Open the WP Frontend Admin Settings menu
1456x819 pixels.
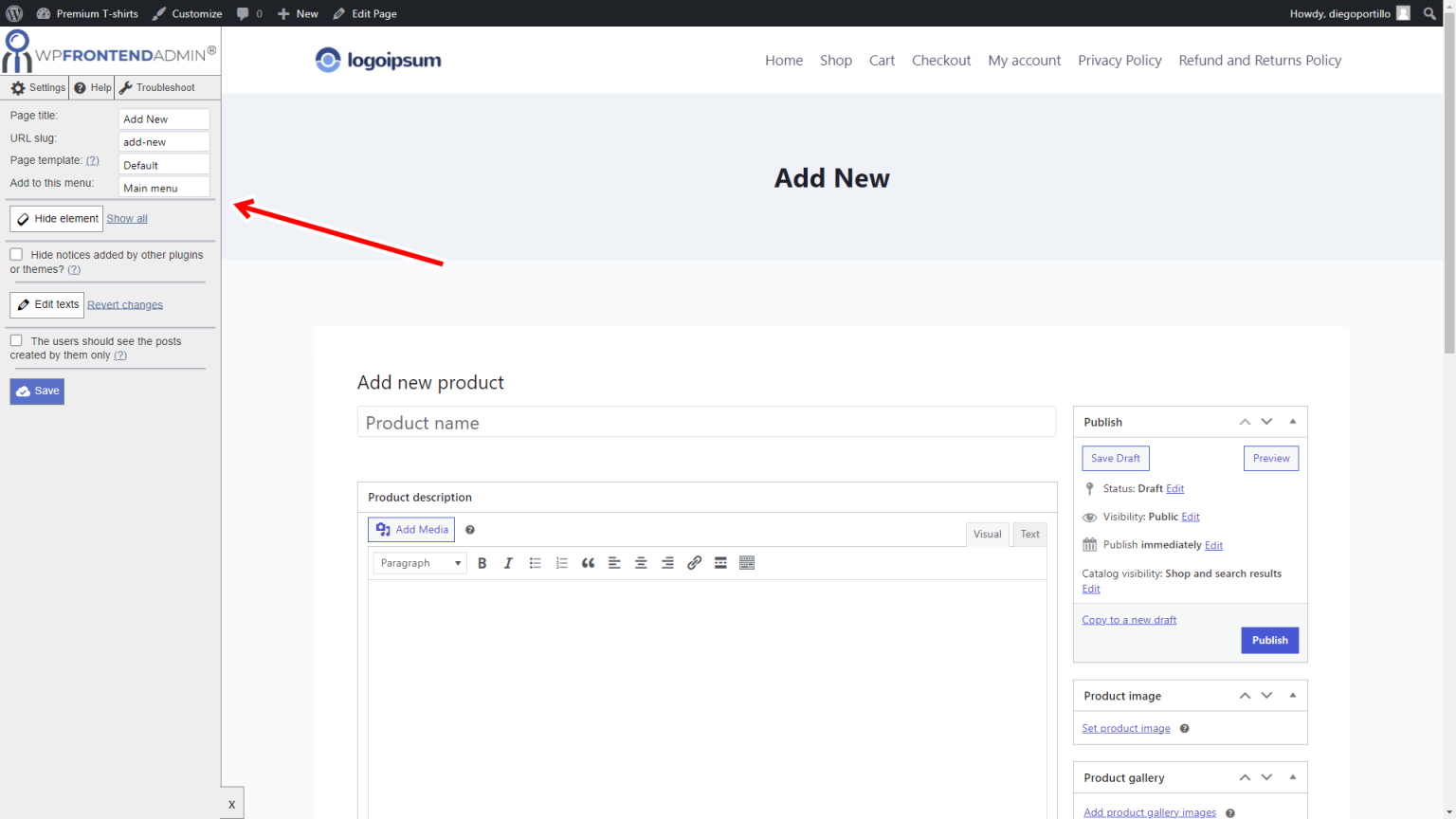tap(35, 87)
